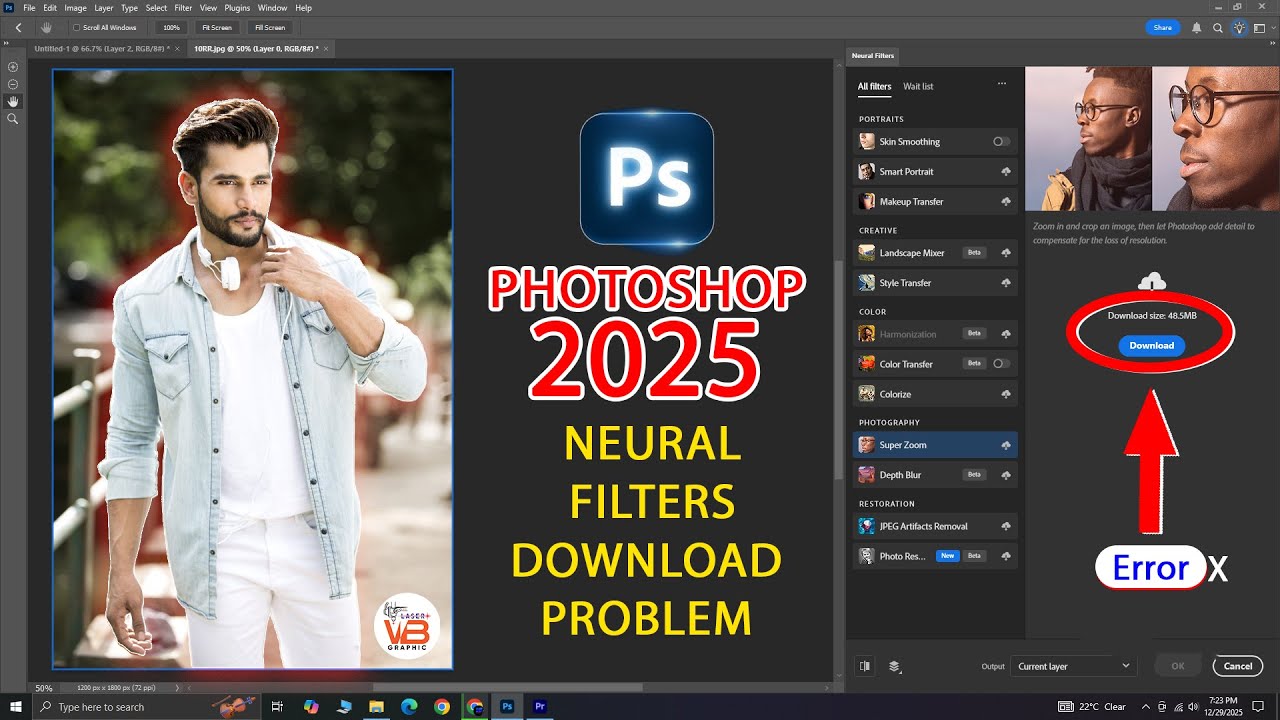Open the Image menu
The height and width of the screenshot is (720, 1280).
coord(75,8)
